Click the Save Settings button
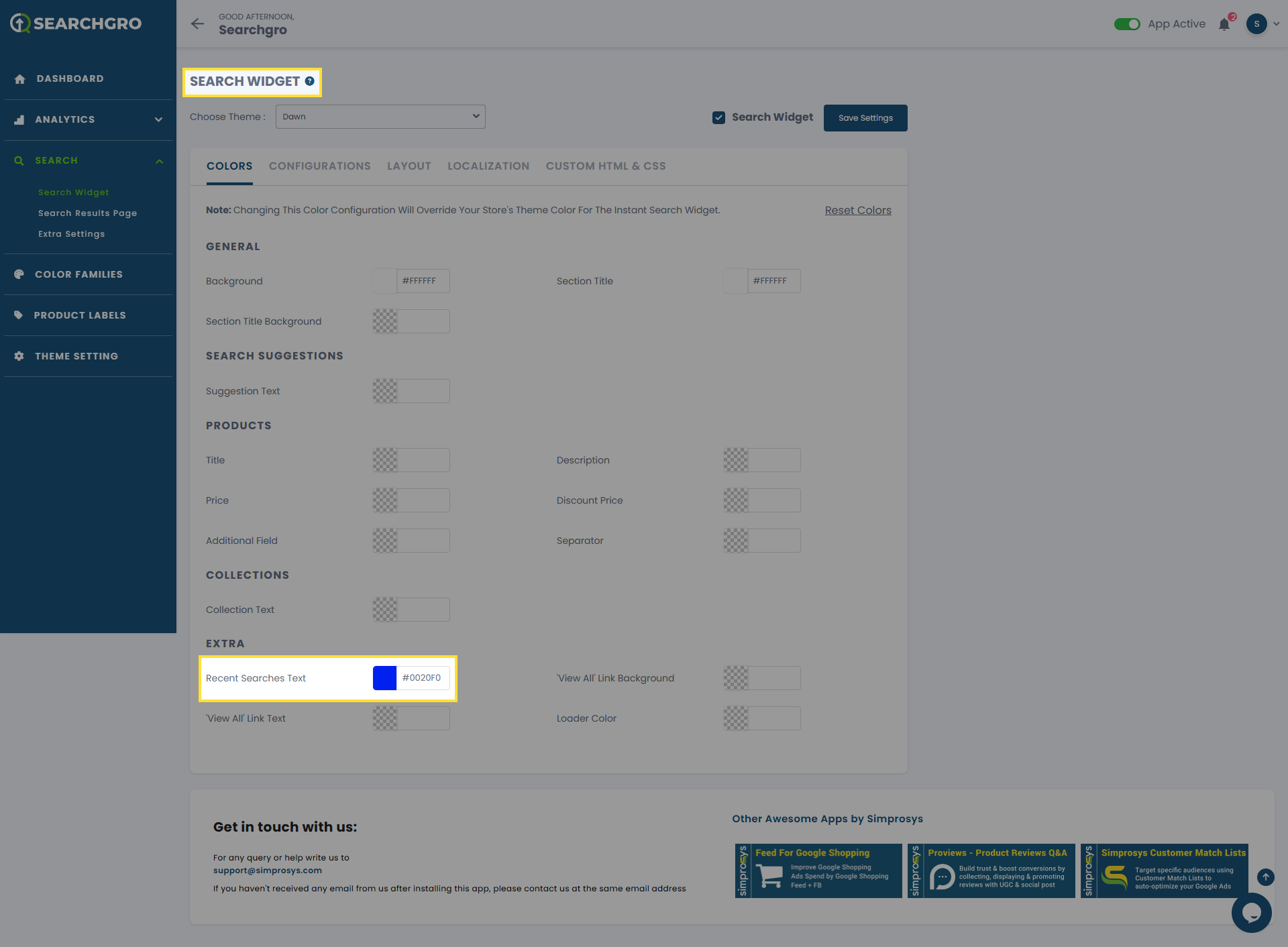 click(865, 118)
